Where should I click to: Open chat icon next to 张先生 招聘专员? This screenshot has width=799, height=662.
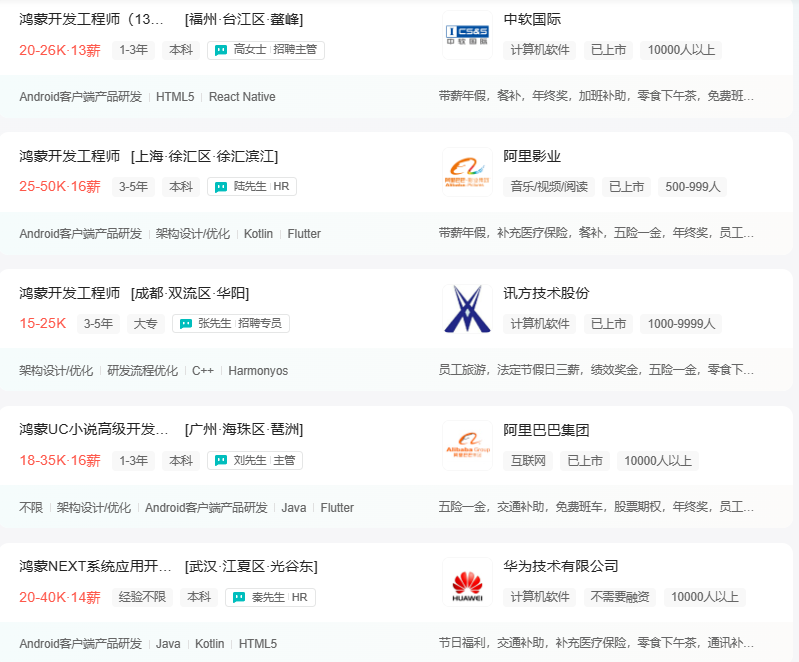click(x=186, y=324)
